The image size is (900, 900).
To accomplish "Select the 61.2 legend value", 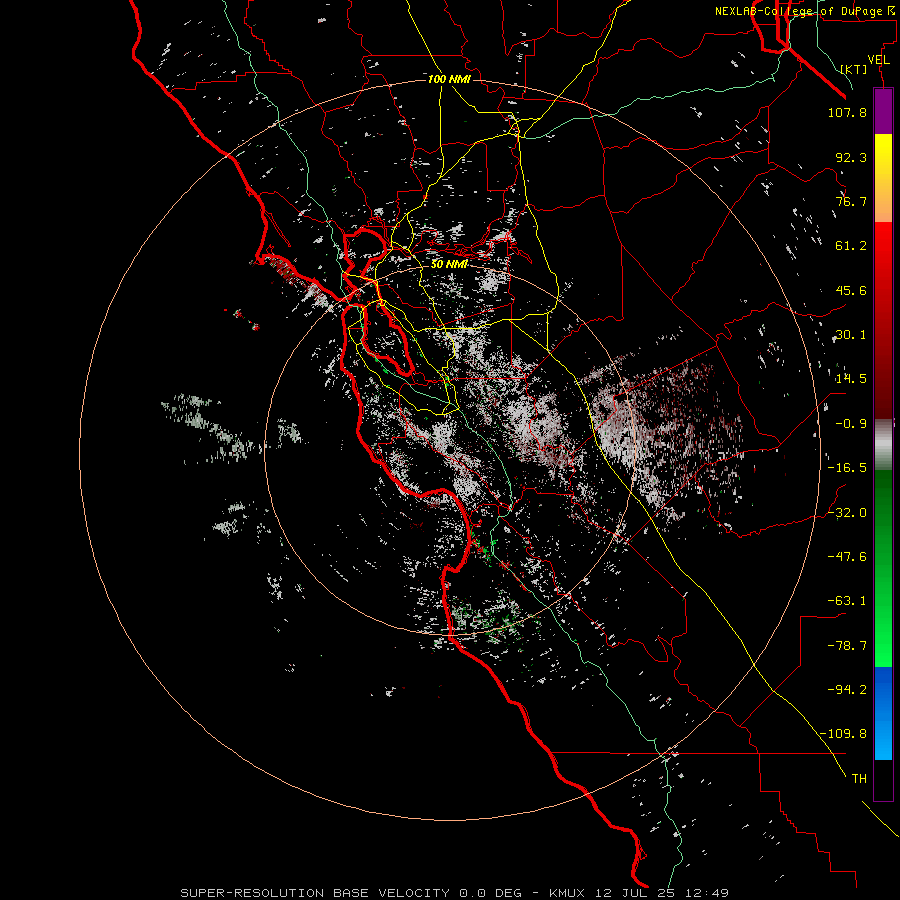I will click(851, 246).
